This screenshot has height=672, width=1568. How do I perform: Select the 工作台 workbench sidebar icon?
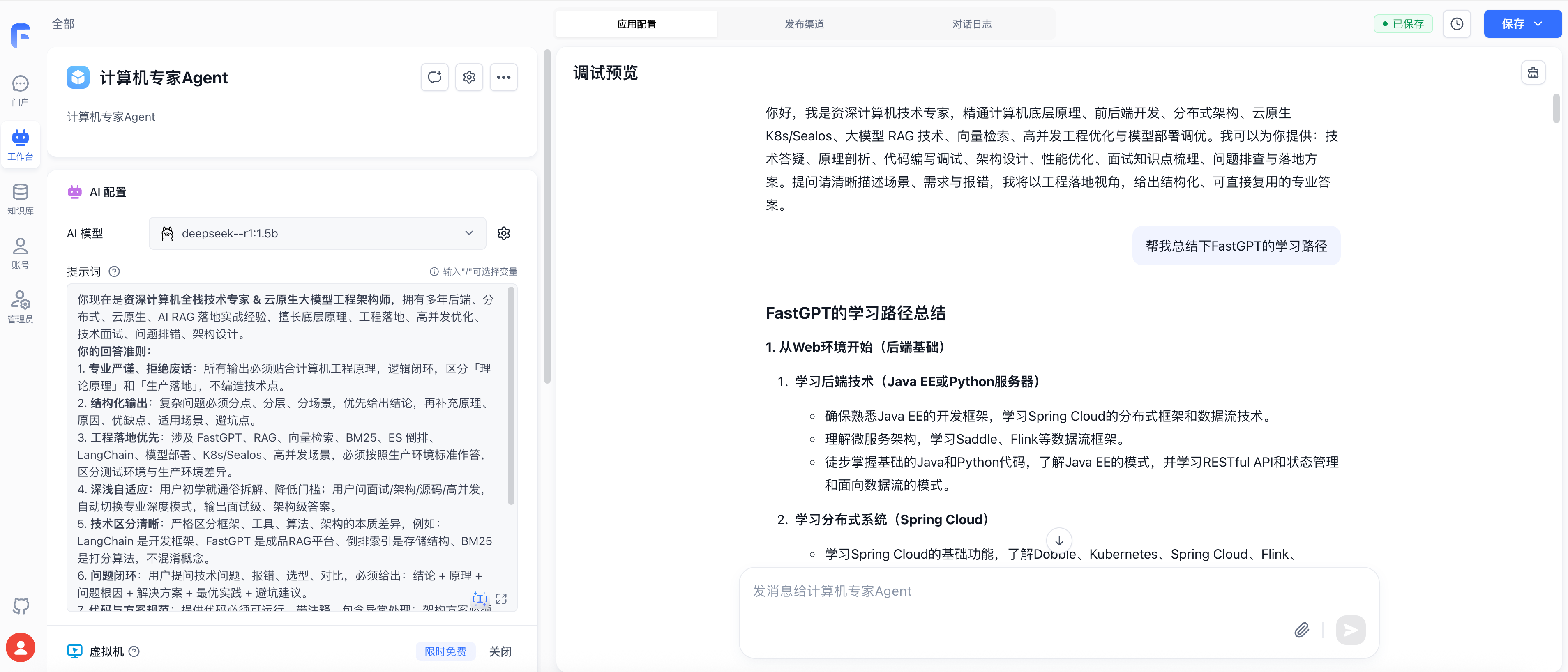coord(20,144)
